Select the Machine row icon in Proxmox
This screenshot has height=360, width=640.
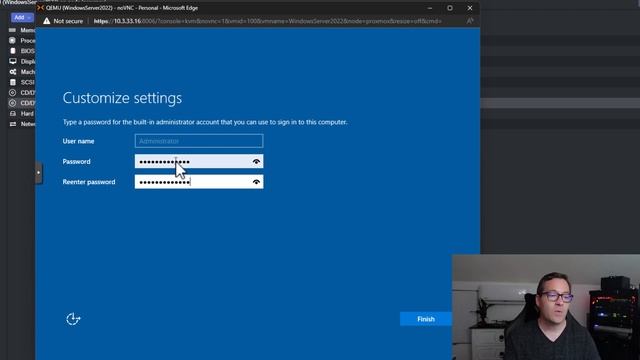(13, 72)
